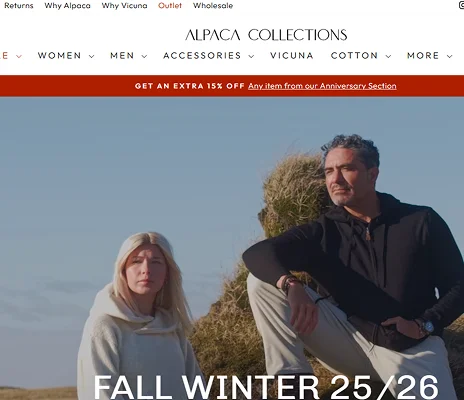
Task: Open the Cotton menu
Action: click(354, 55)
